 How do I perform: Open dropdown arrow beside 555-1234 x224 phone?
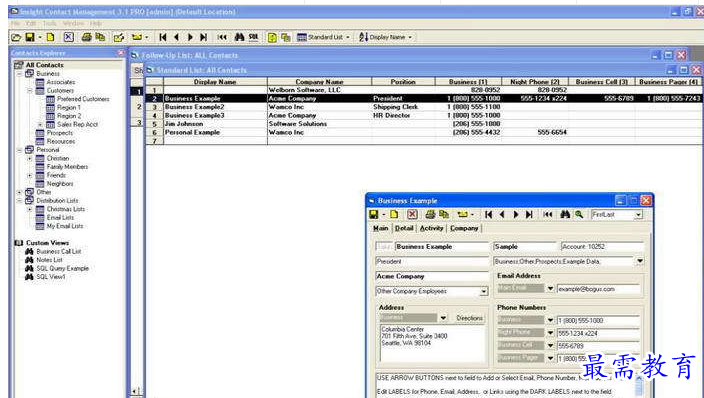[x=550, y=333]
